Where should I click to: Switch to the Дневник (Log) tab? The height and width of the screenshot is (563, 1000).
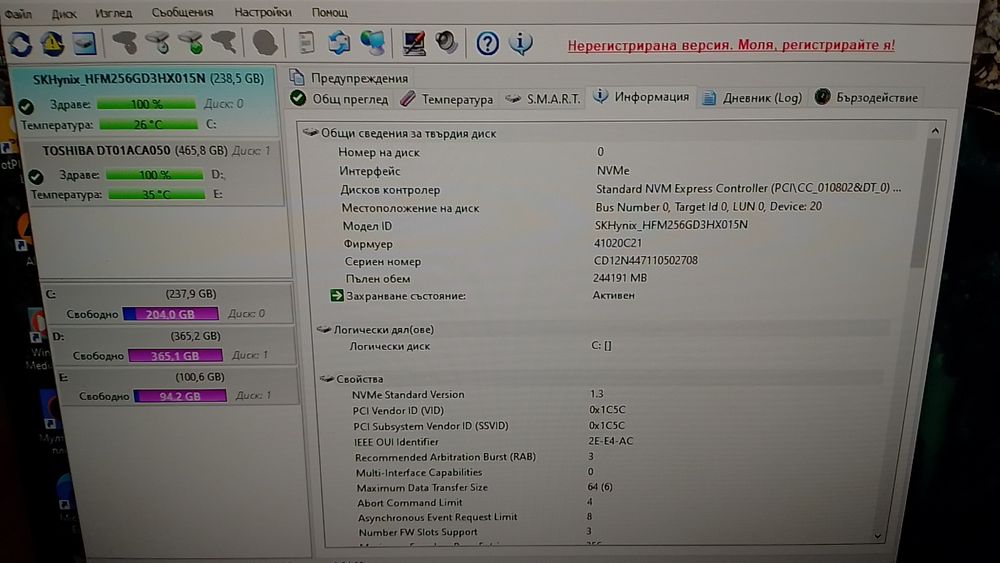[x=752, y=98]
